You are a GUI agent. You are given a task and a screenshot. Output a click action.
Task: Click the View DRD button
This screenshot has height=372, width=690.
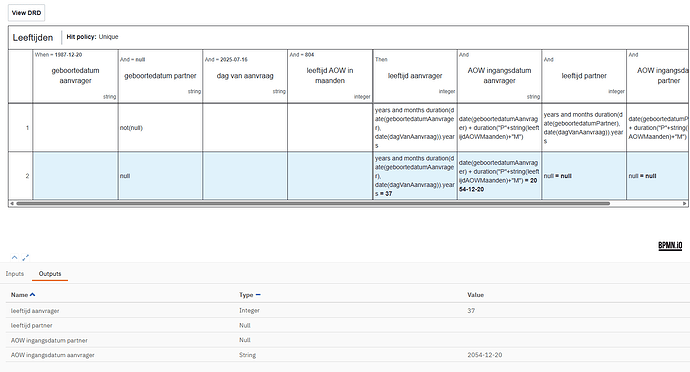pyautogui.click(x=26, y=13)
